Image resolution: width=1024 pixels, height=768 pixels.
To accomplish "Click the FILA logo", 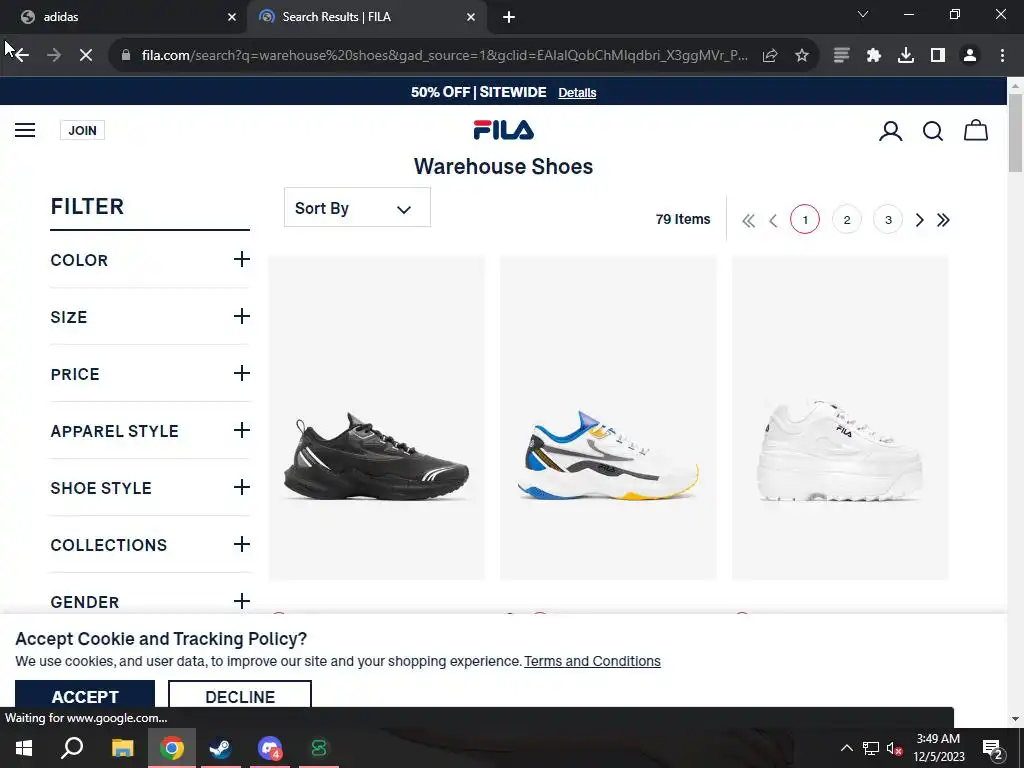I will [x=504, y=130].
